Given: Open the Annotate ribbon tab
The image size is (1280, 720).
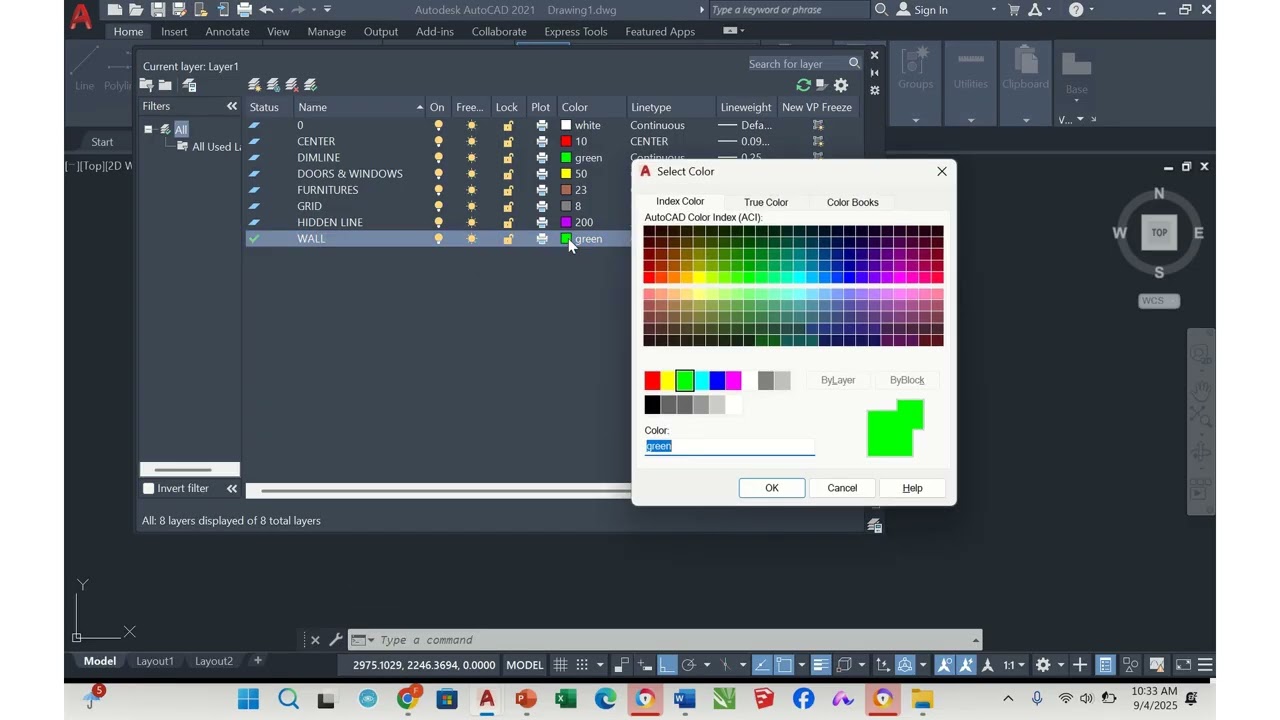Looking at the screenshot, I should [227, 32].
